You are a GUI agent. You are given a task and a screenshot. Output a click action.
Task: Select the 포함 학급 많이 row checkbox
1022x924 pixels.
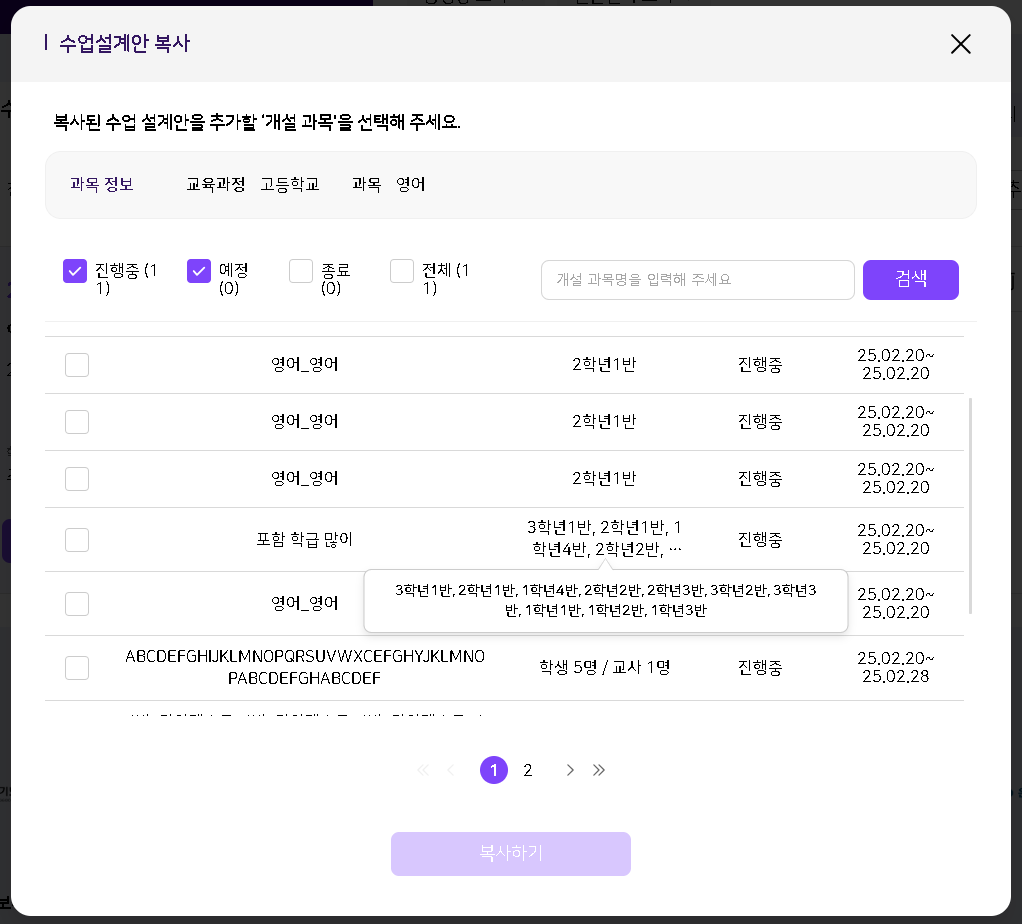click(x=77, y=540)
